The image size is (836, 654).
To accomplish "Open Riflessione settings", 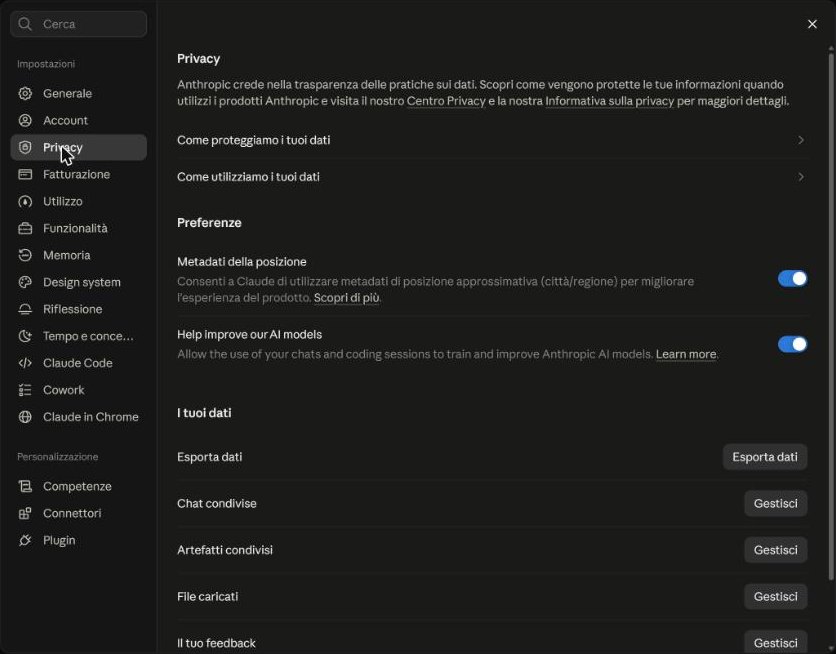I will click(78, 309).
